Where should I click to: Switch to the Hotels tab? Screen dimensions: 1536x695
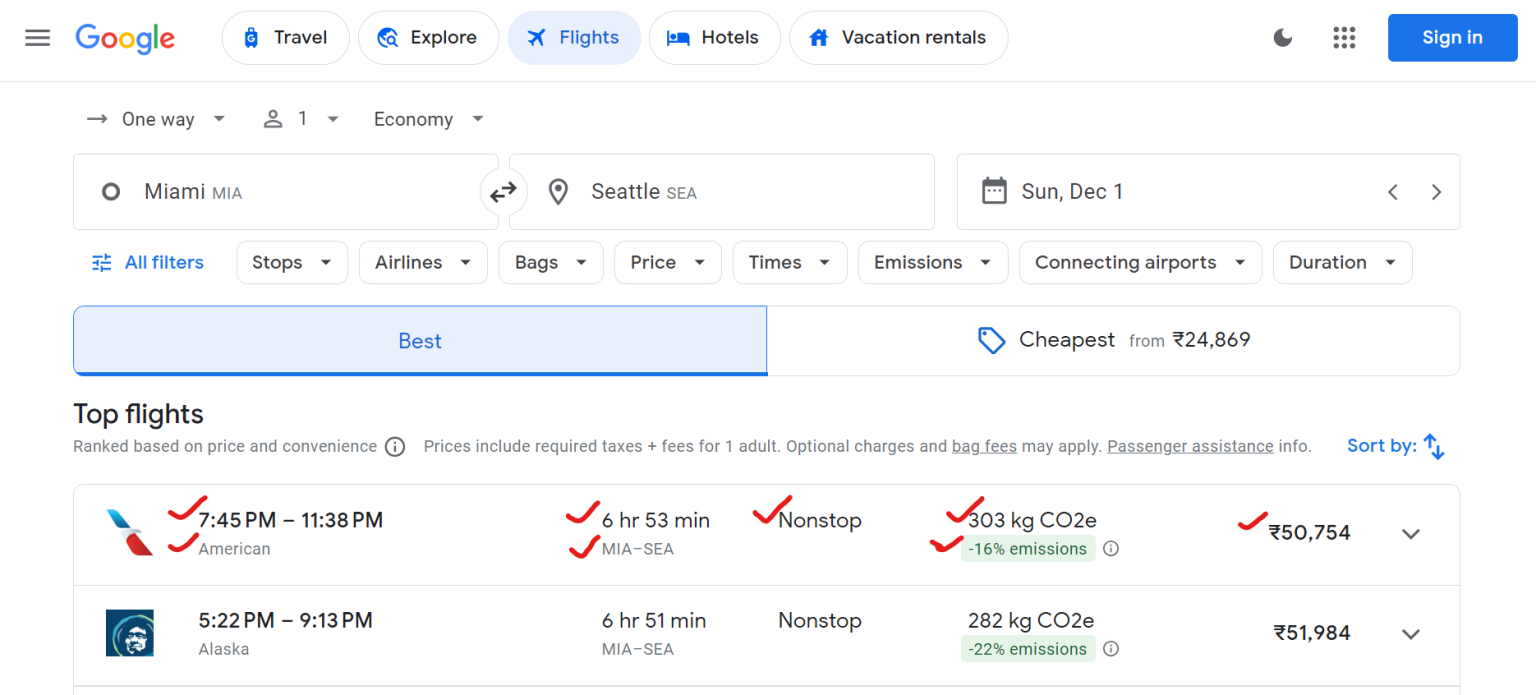coord(714,37)
